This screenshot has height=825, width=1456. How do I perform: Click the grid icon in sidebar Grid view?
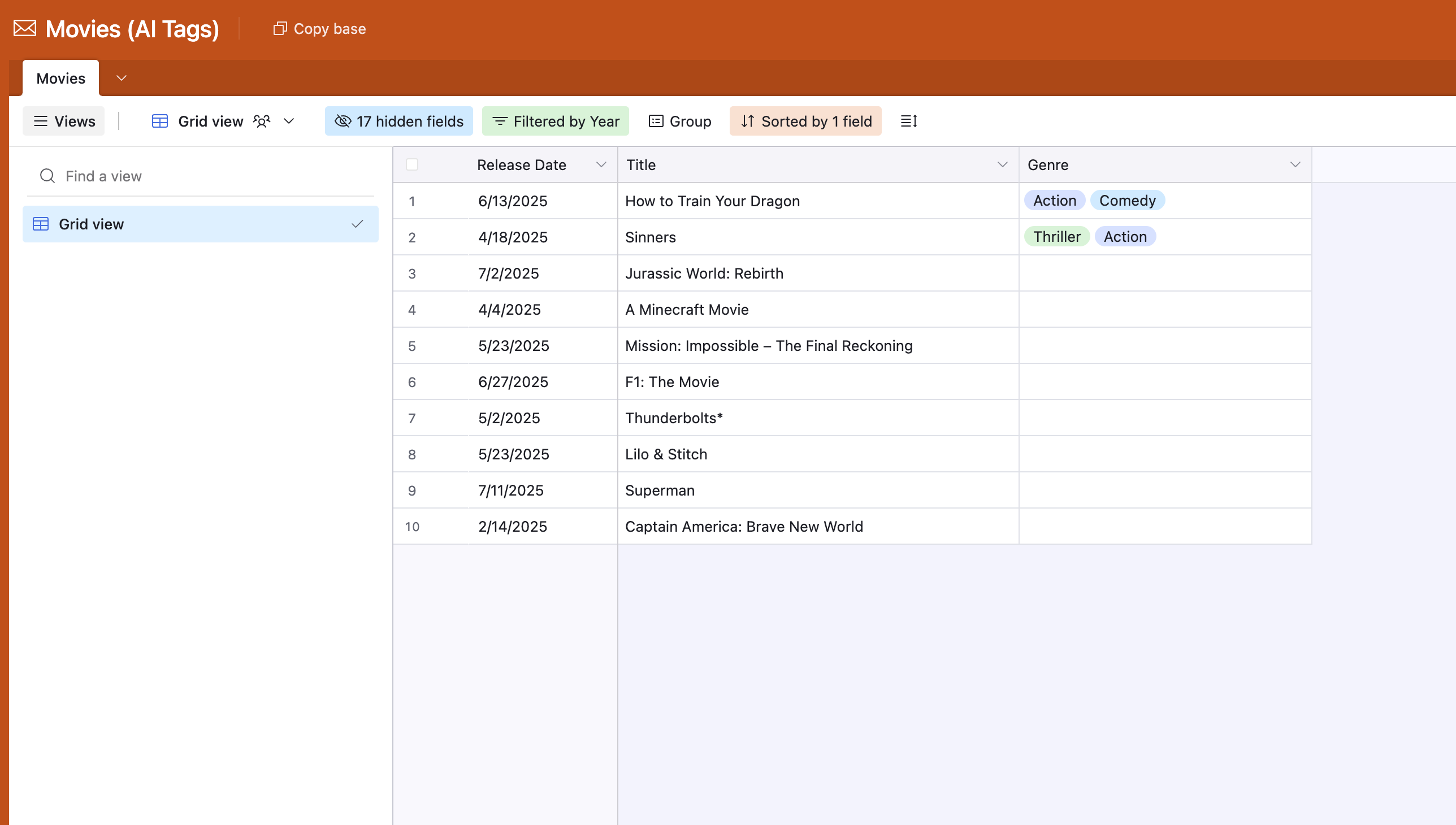[x=41, y=224]
